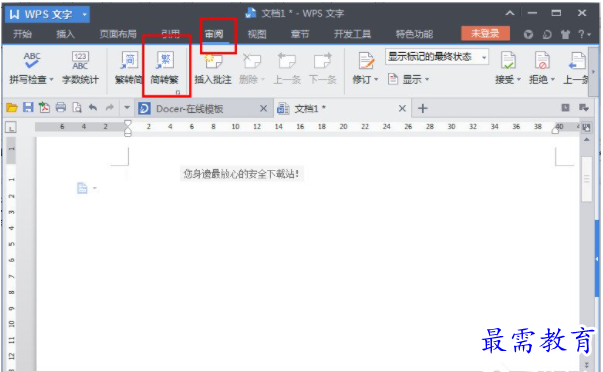Switch to the 章节 ribbon tab
This screenshot has width=603, height=372.
[300, 34]
